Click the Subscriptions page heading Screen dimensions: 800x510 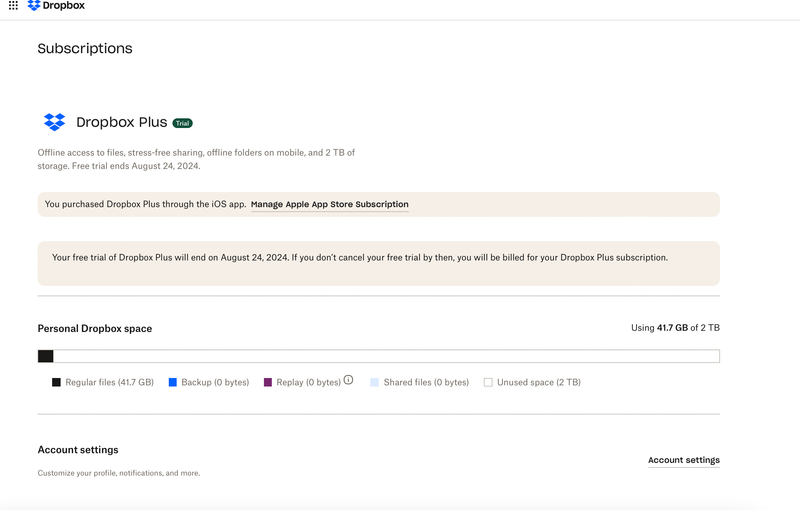click(x=85, y=48)
